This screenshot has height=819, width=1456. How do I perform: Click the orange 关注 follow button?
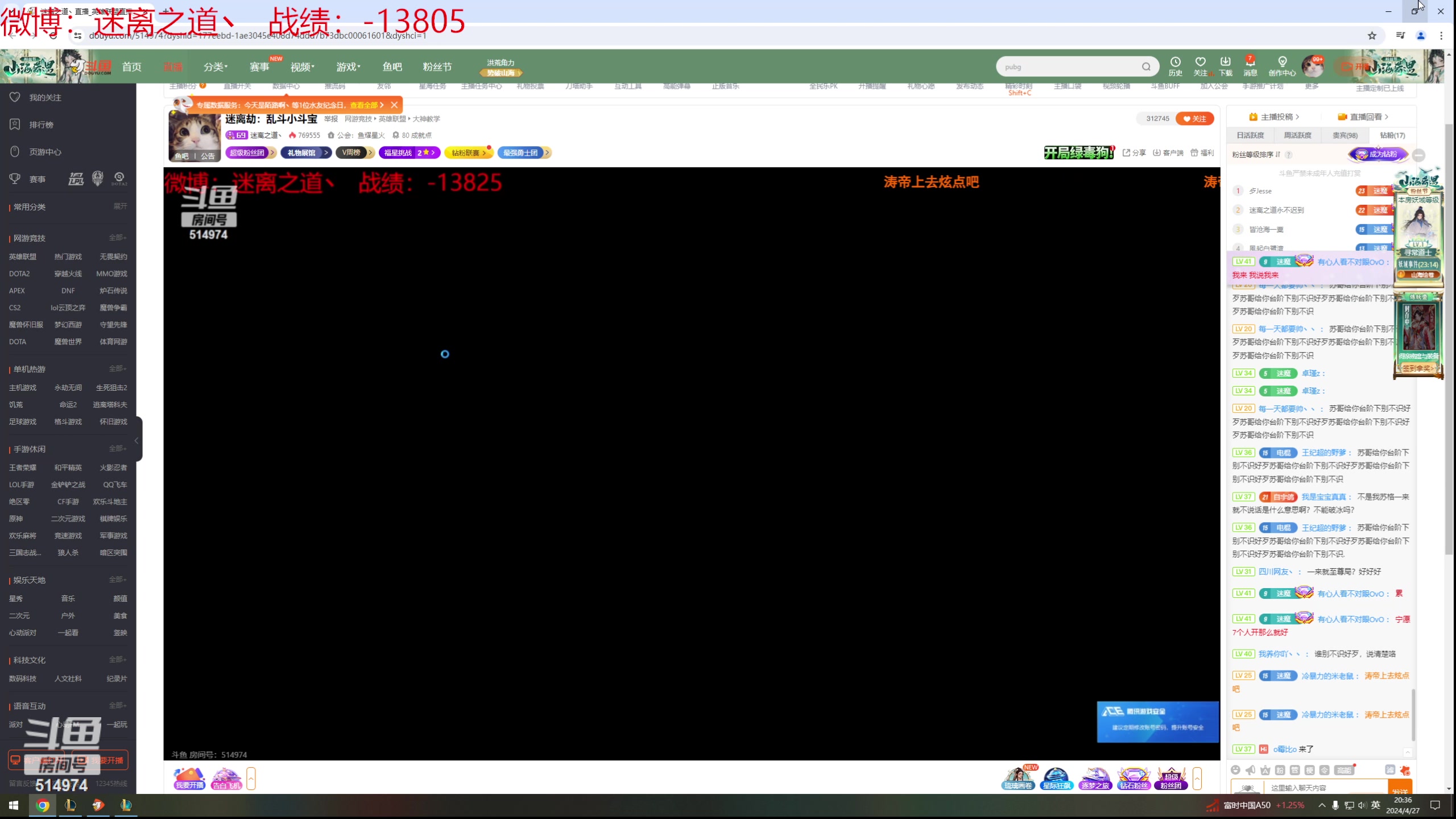pyautogui.click(x=1194, y=119)
